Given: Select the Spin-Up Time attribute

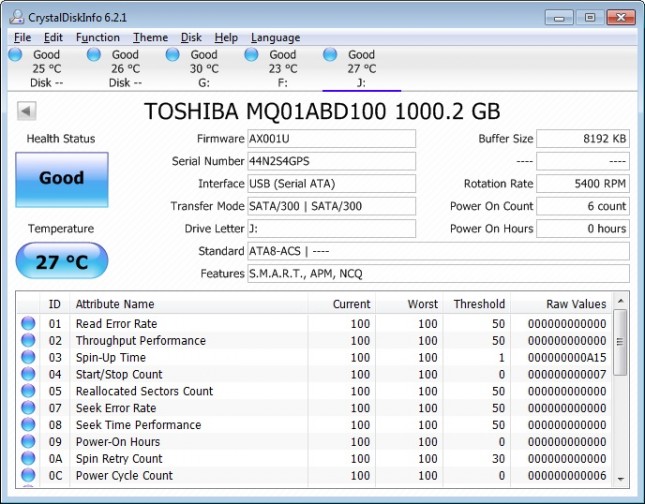Looking at the screenshot, I should (x=111, y=358).
